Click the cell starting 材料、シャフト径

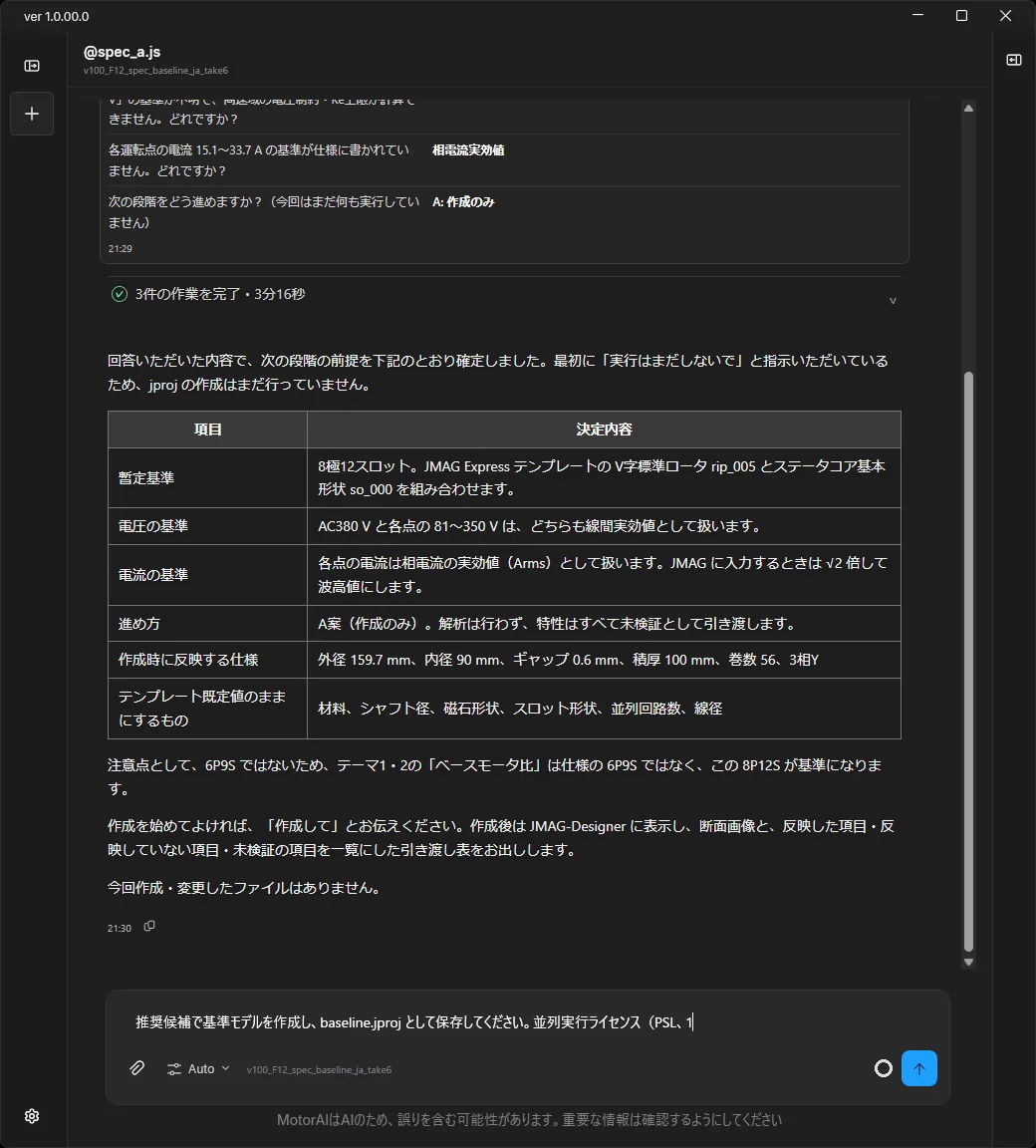604,708
